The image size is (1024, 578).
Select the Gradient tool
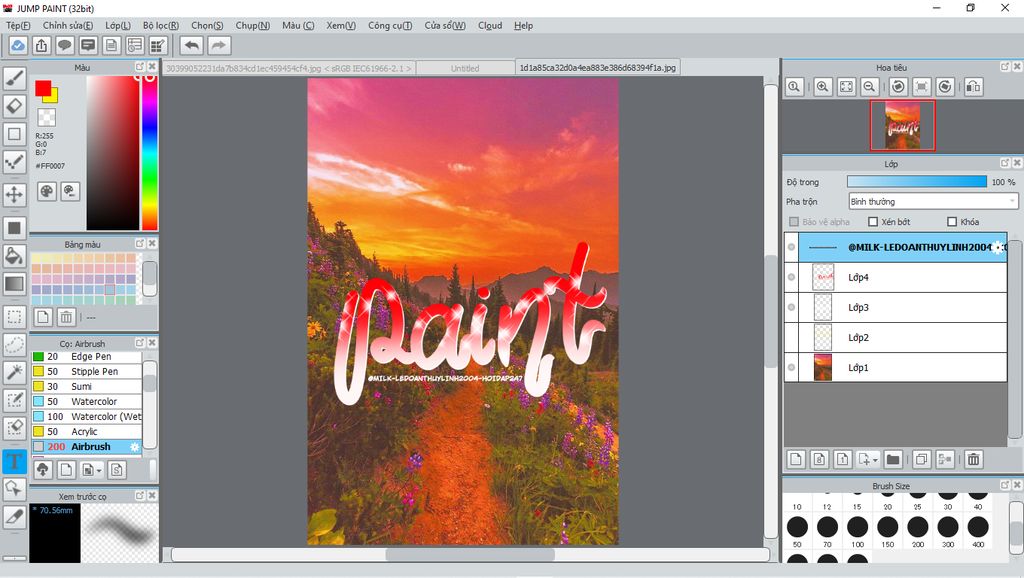(x=14, y=283)
